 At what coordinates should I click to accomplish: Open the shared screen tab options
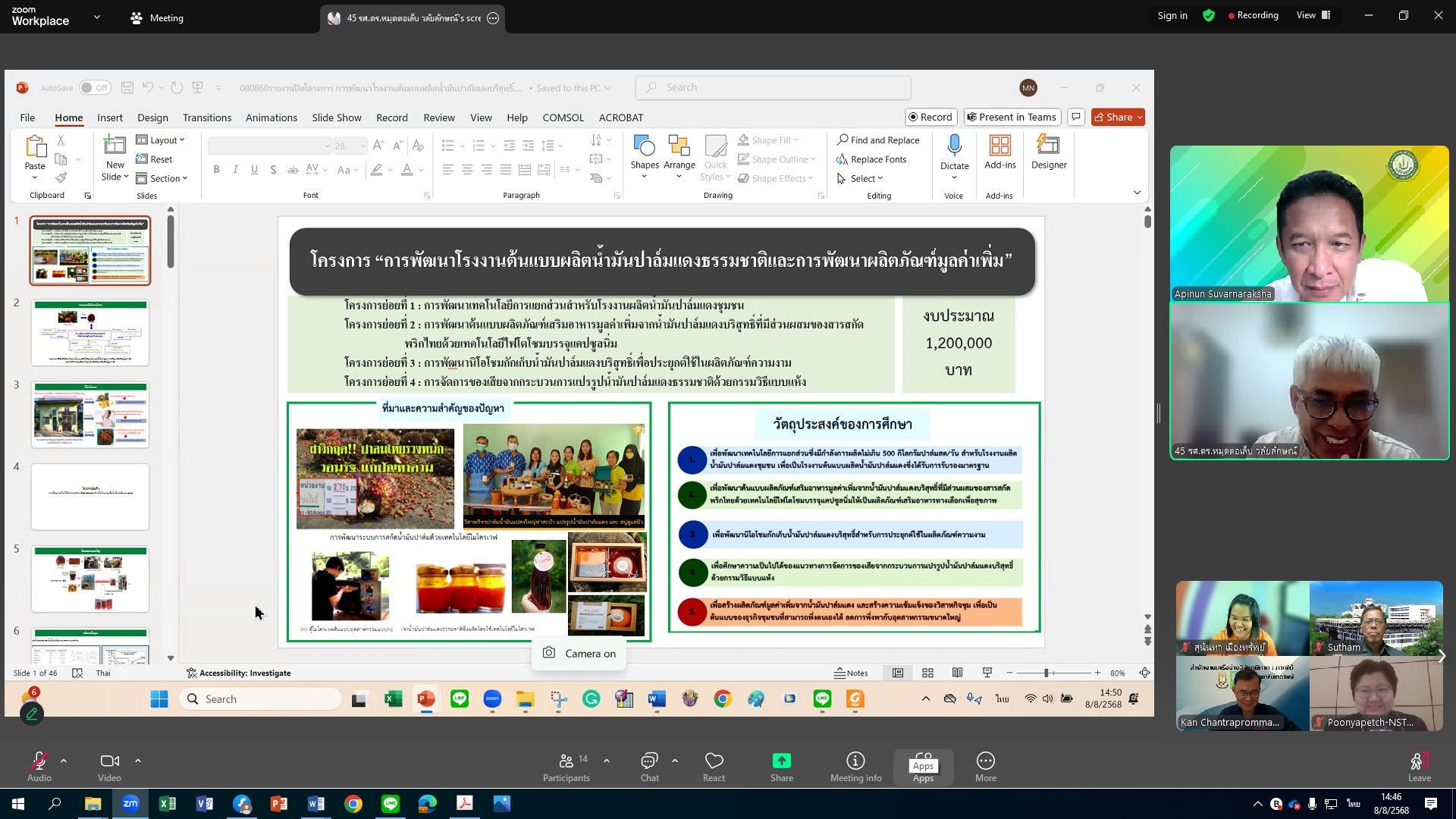[493, 18]
